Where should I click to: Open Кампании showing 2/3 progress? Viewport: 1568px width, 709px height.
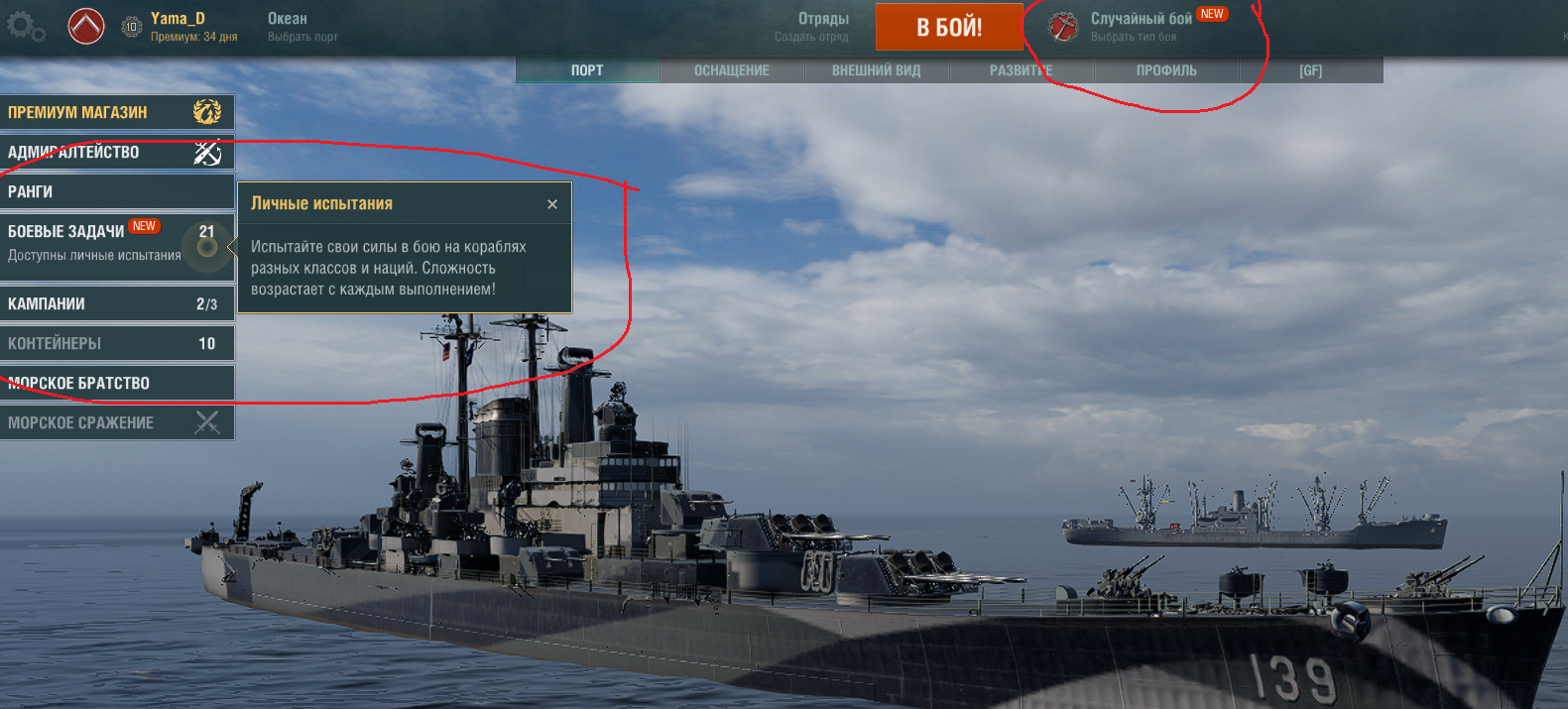point(117,303)
